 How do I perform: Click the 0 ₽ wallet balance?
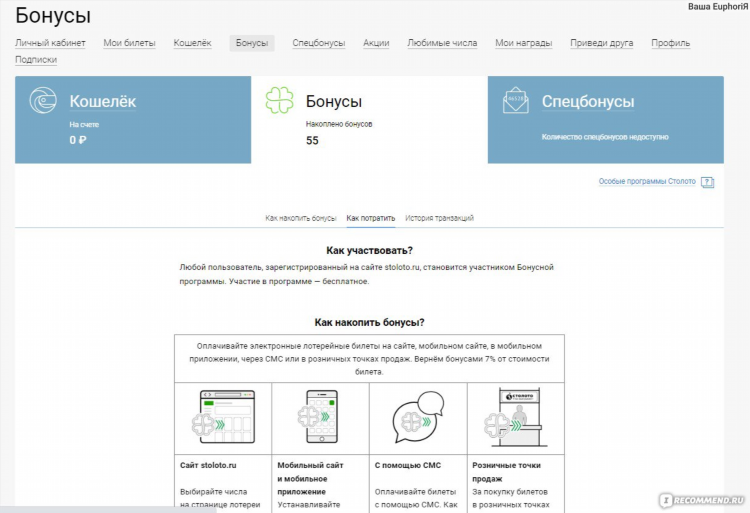(x=78, y=140)
